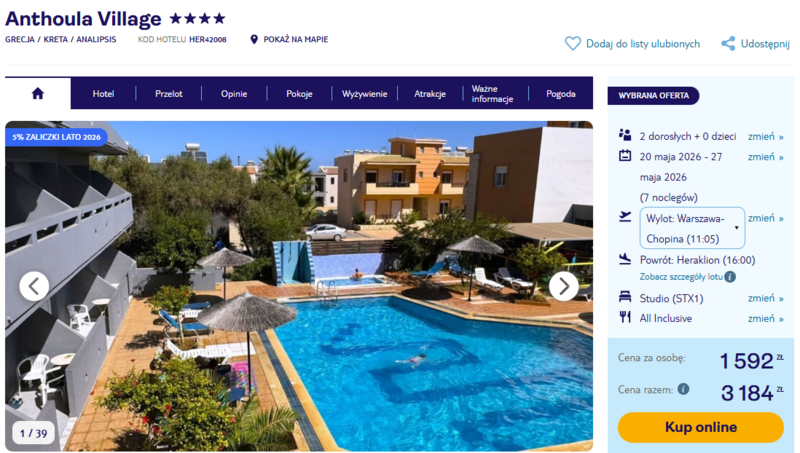Expand the Wylot Warszawa-Chopina departure dropdown
The width and height of the screenshot is (800, 453).
(692, 228)
